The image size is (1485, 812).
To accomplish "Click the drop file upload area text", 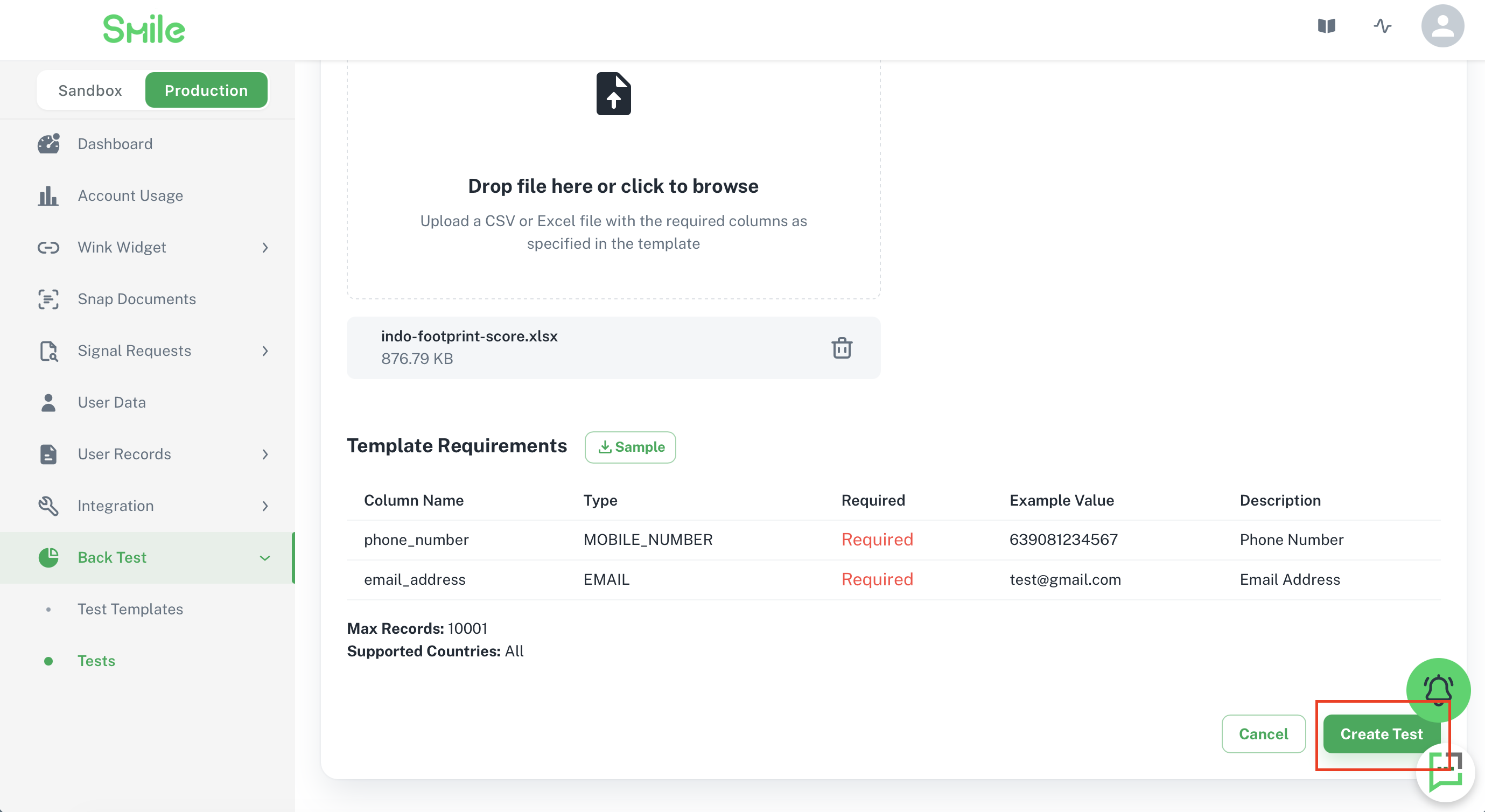I will tap(613, 186).
